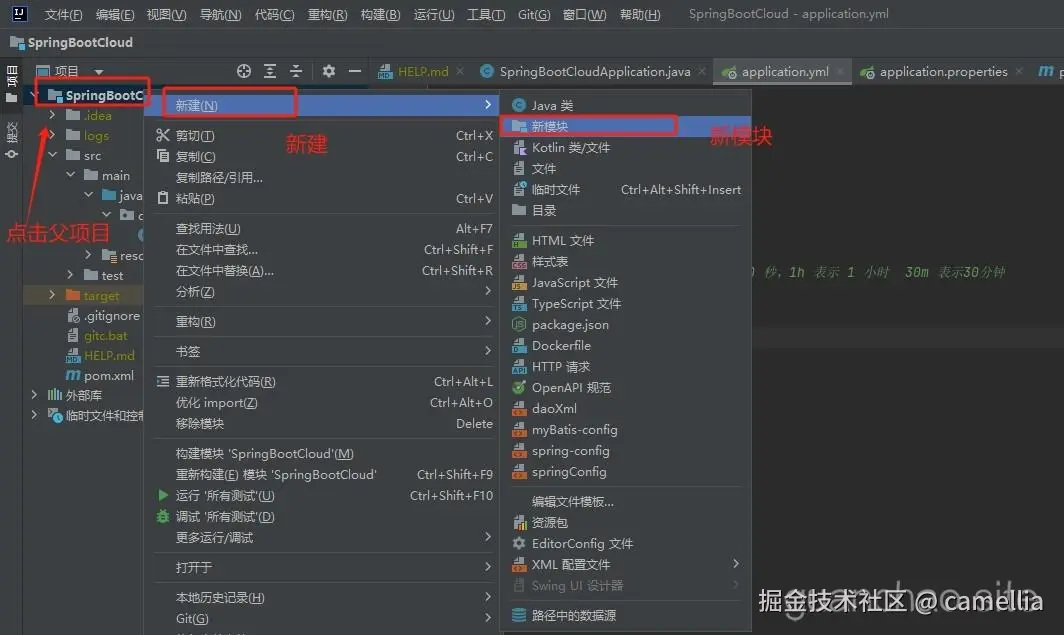Expand the logs folder
1064x635 pixels.
pyautogui.click(x=52, y=135)
